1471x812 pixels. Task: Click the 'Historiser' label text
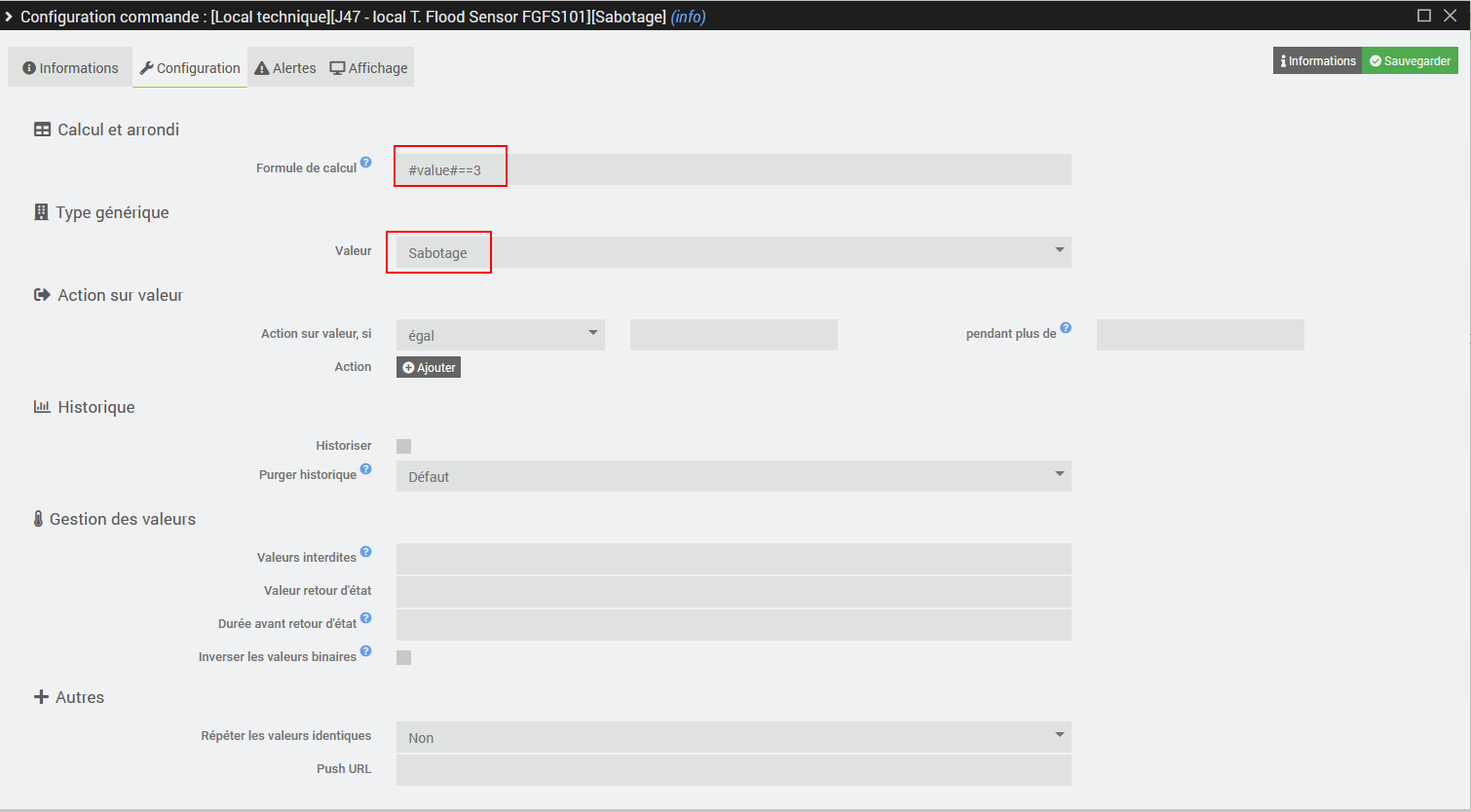click(344, 446)
